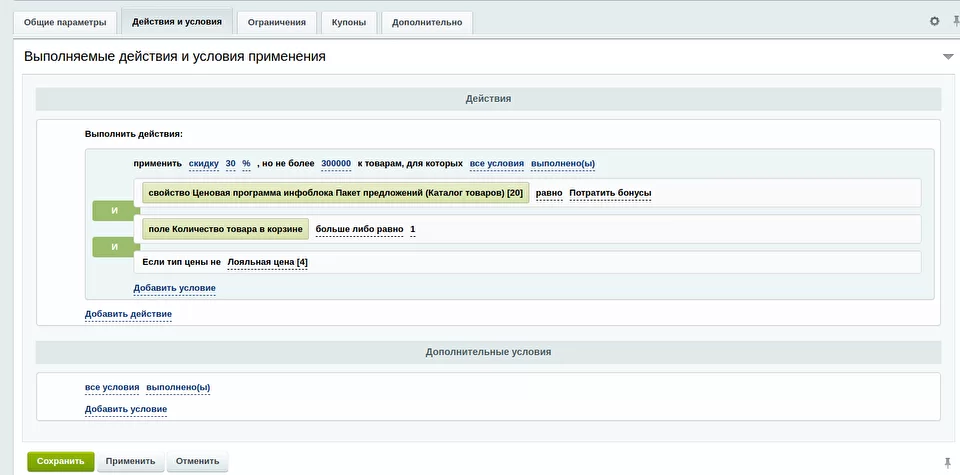Click the Применить button

(130, 462)
